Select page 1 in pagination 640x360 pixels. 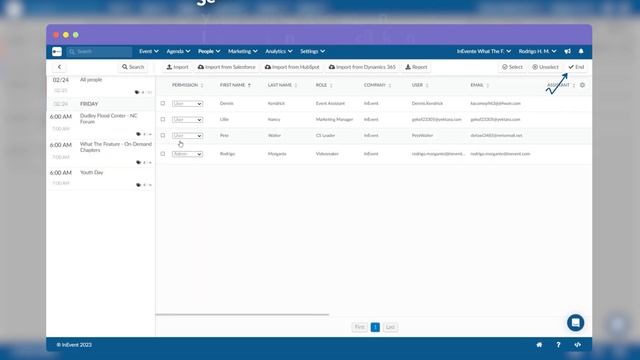pyautogui.click(x=375, y=327)
